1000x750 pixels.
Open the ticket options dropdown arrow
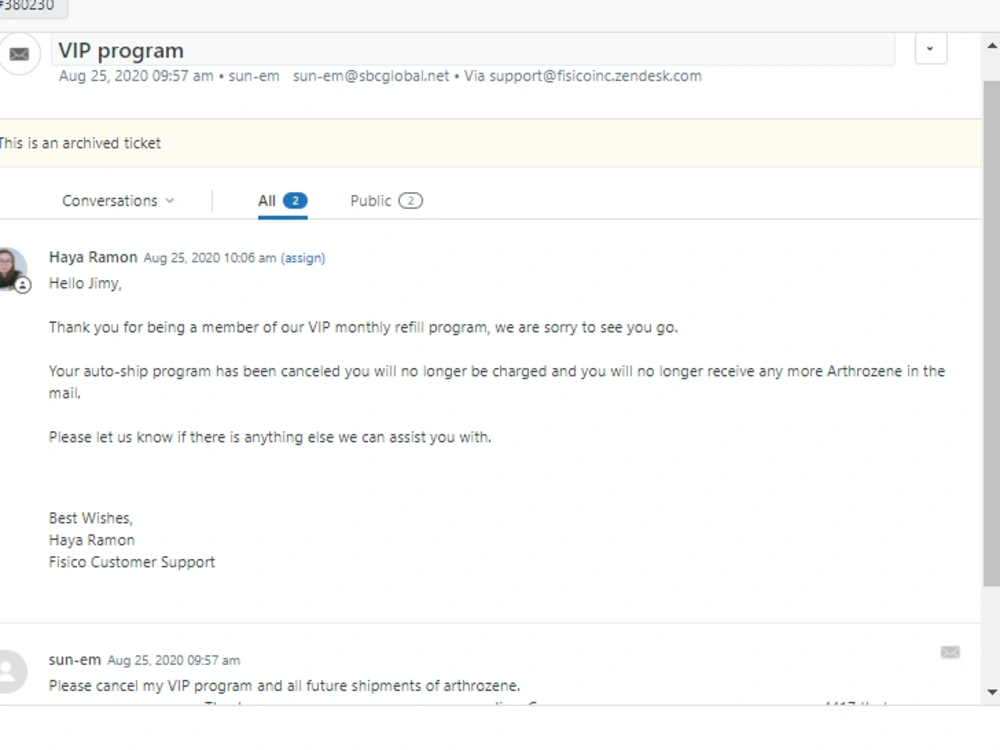930,48
